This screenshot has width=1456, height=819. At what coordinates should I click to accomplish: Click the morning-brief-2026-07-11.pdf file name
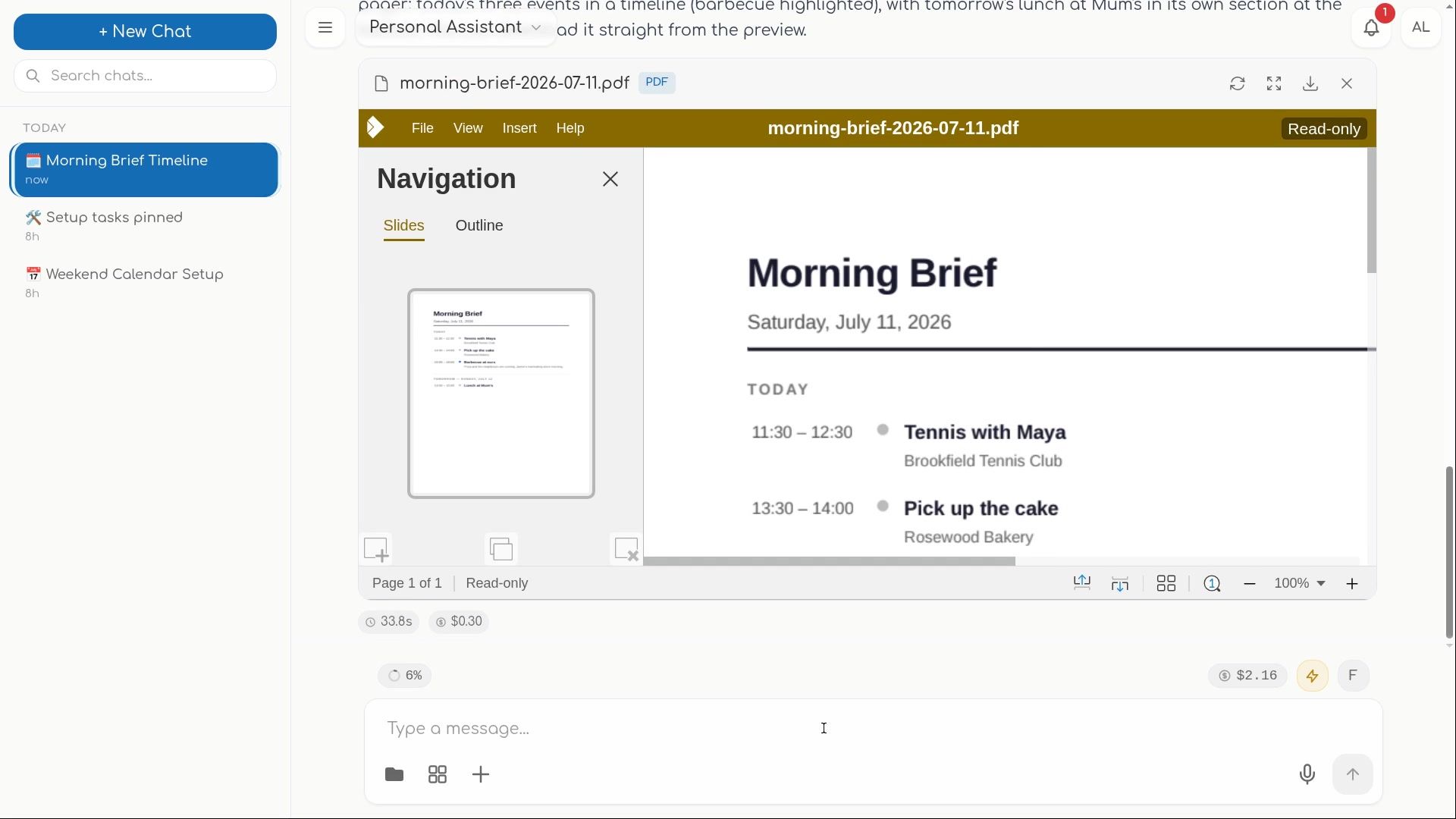(514, 83)
